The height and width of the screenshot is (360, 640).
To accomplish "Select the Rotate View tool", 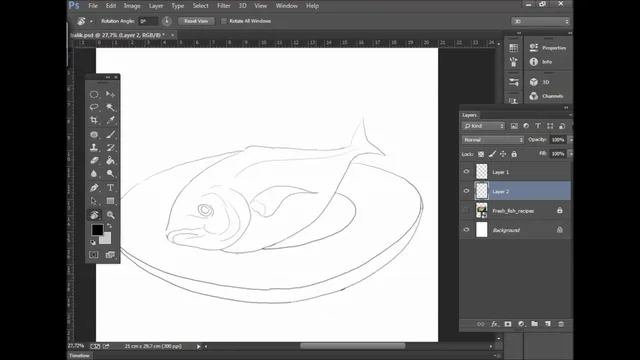I will tap(94, 215).
